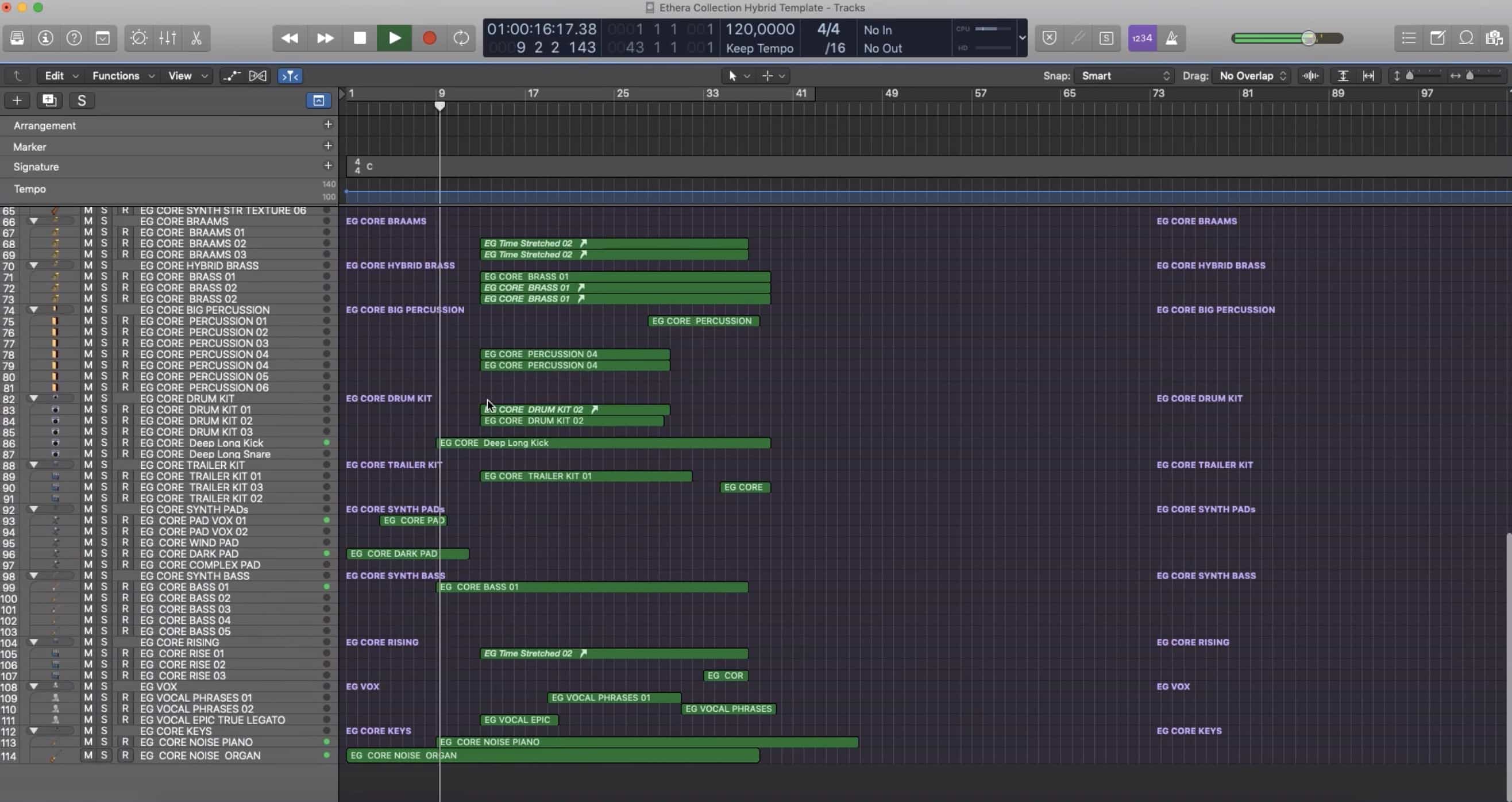Click the duplicate track button
This screenshot has width=1512, height=802.
[49, 101]
